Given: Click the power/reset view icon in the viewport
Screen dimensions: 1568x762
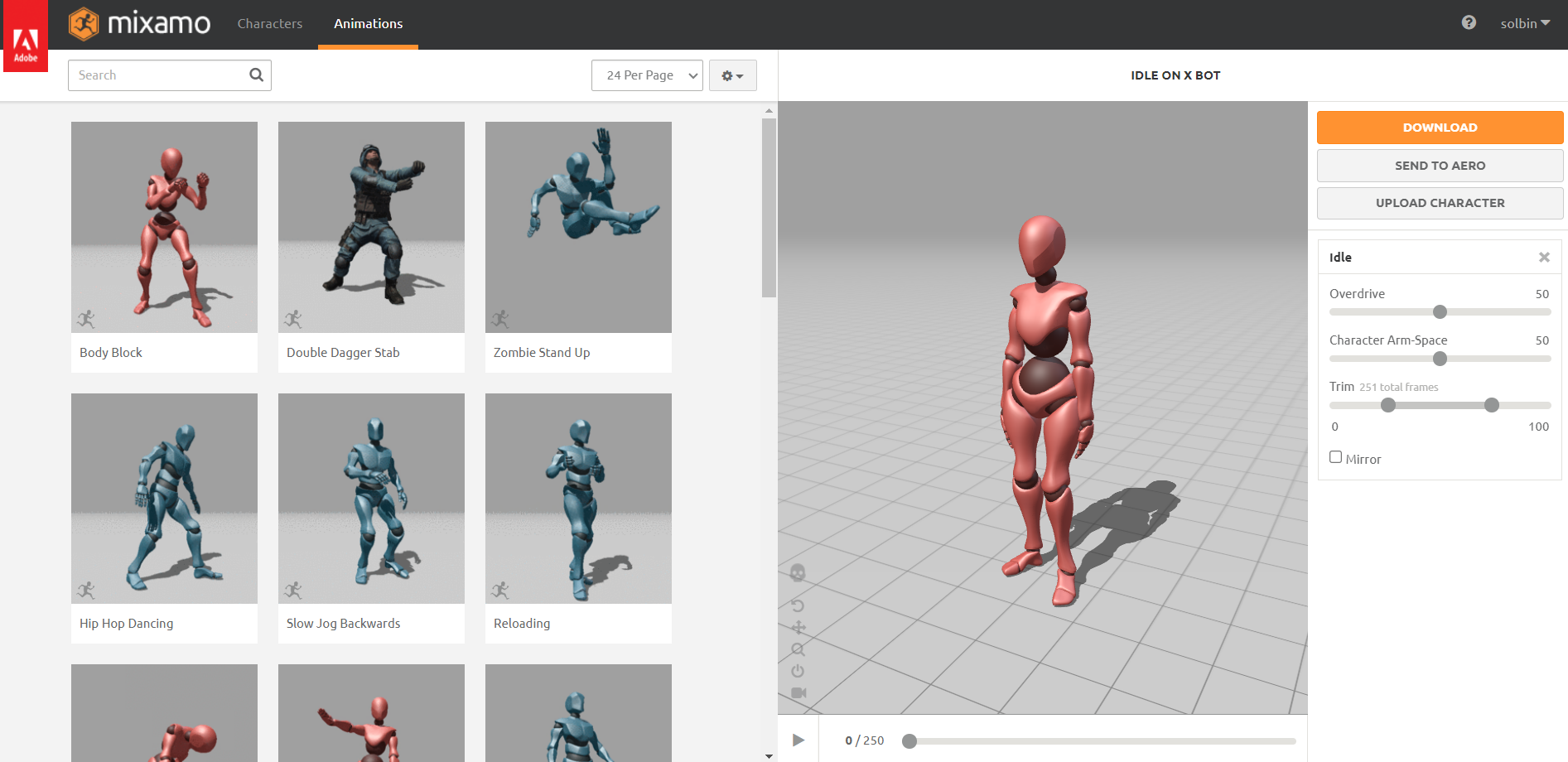Looking at the screenshot, I should pyautogui.click(x=798, y=671).
